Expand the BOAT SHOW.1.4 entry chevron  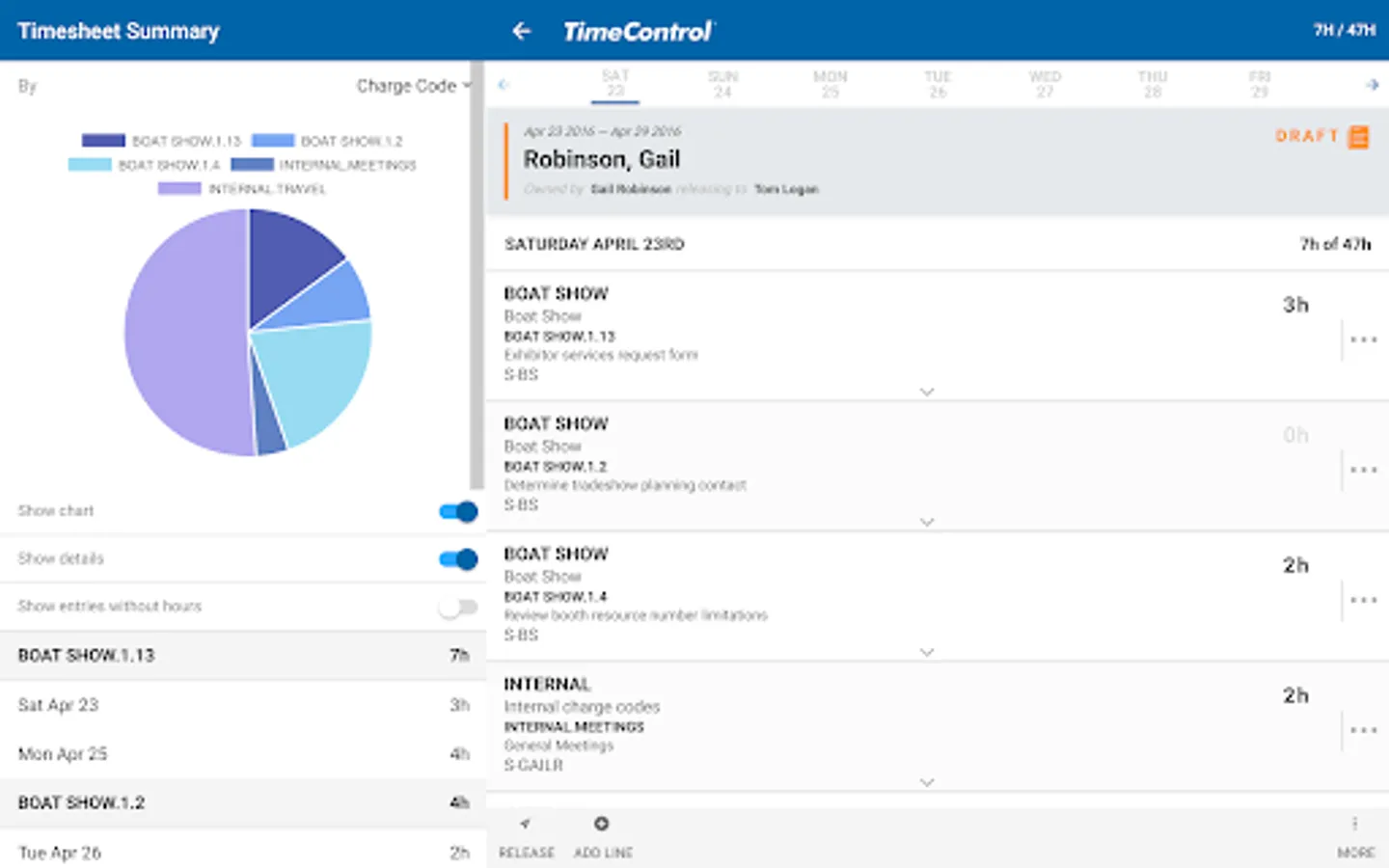pyautogui.click(x=927, y=652)
